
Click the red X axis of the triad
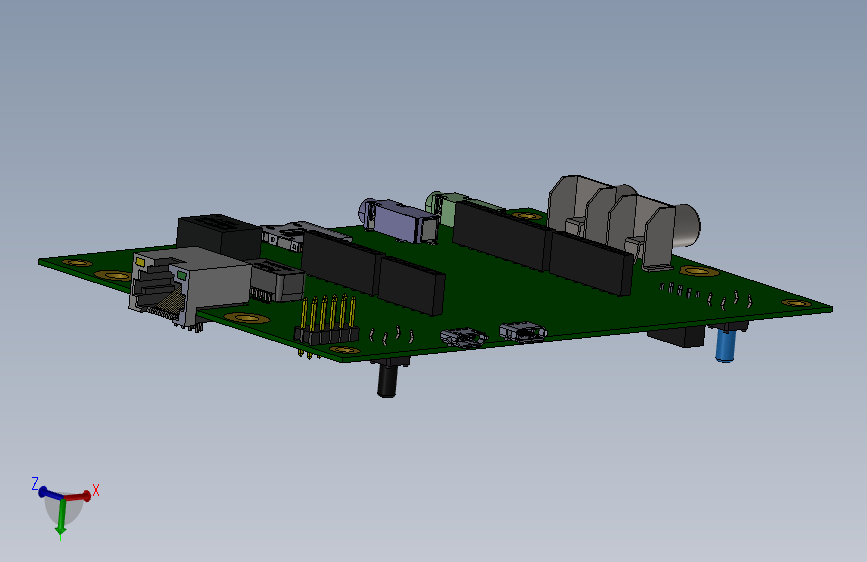pos(77,496)
